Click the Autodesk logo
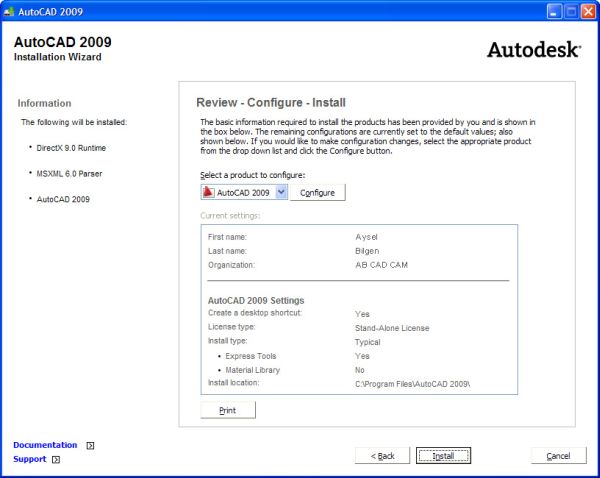 (534, 50)
